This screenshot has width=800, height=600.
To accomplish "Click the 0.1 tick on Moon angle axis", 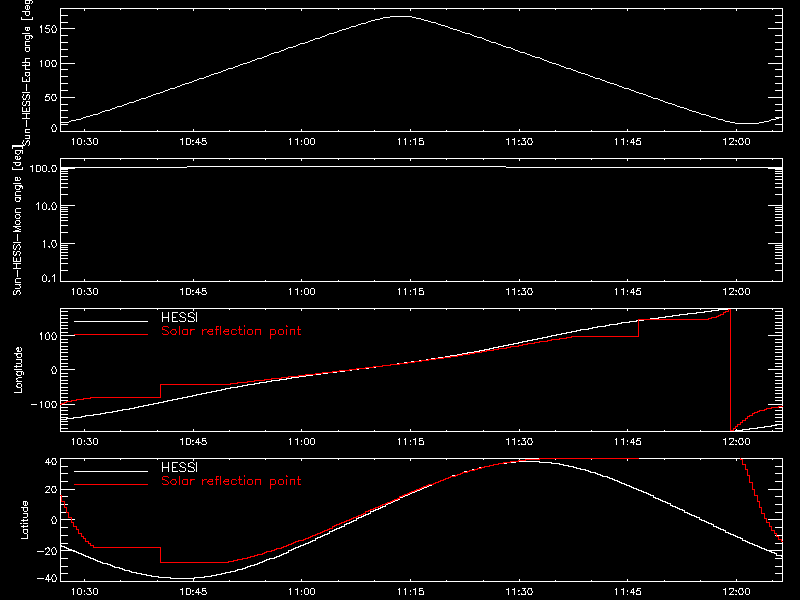I will 49,278.
